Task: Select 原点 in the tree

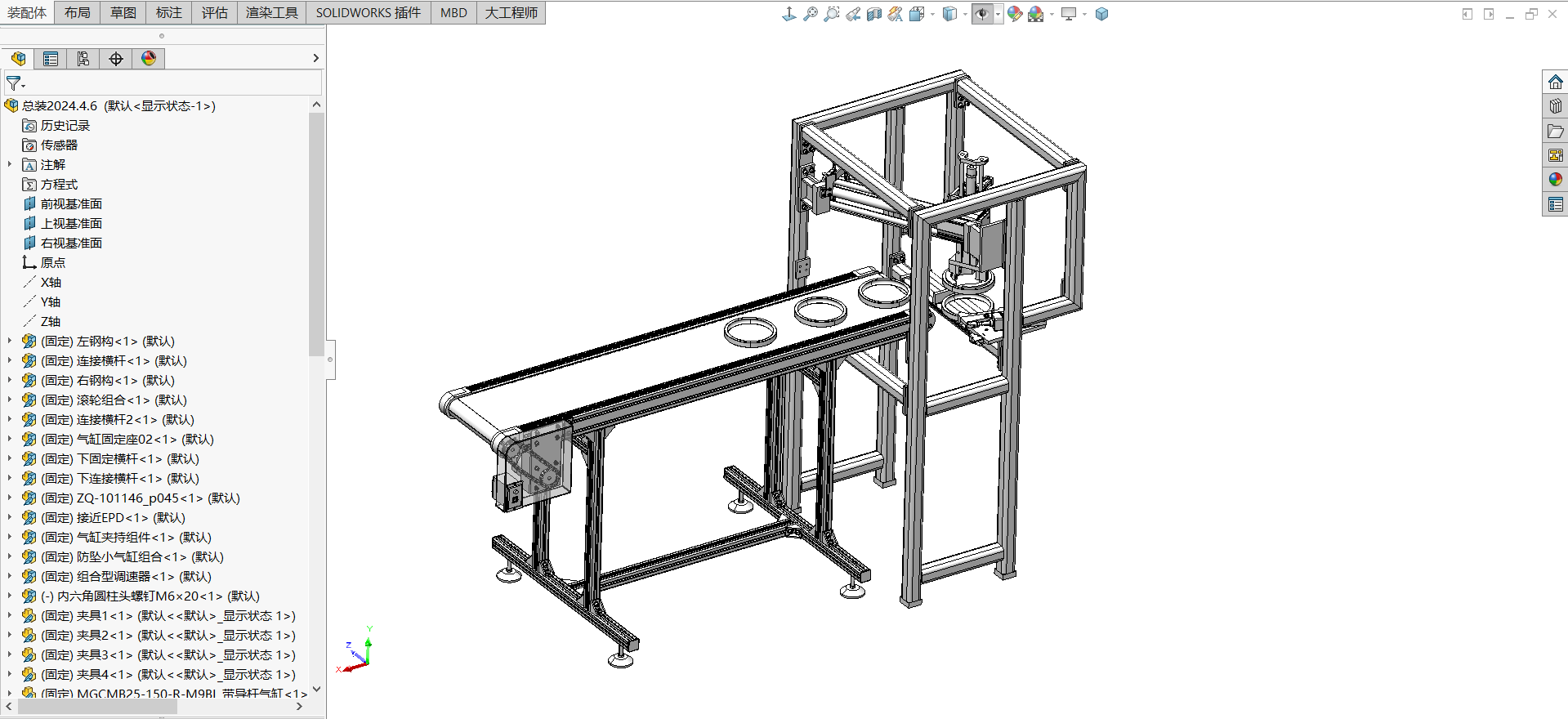Action: pos(52,262)
